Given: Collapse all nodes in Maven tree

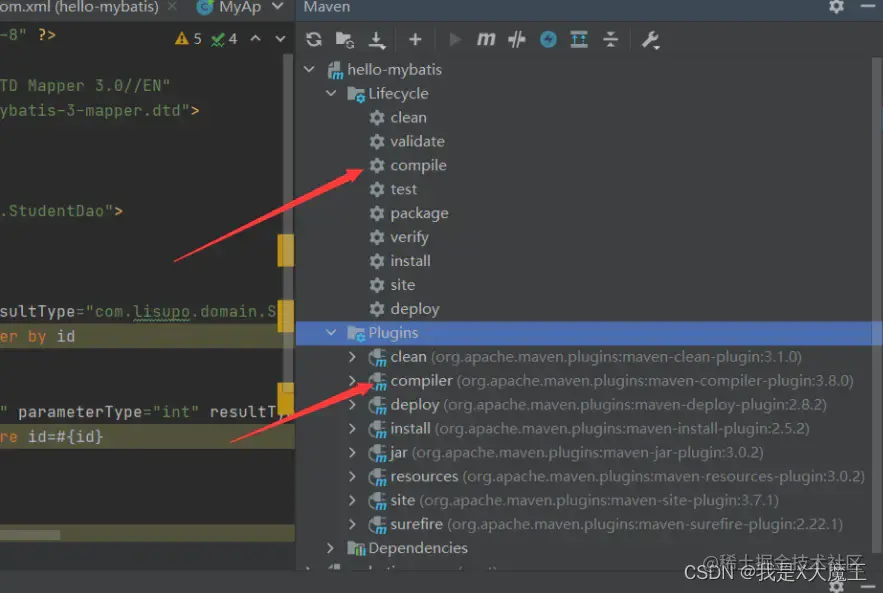Looking at the screenshot, I should pos(610,39).
